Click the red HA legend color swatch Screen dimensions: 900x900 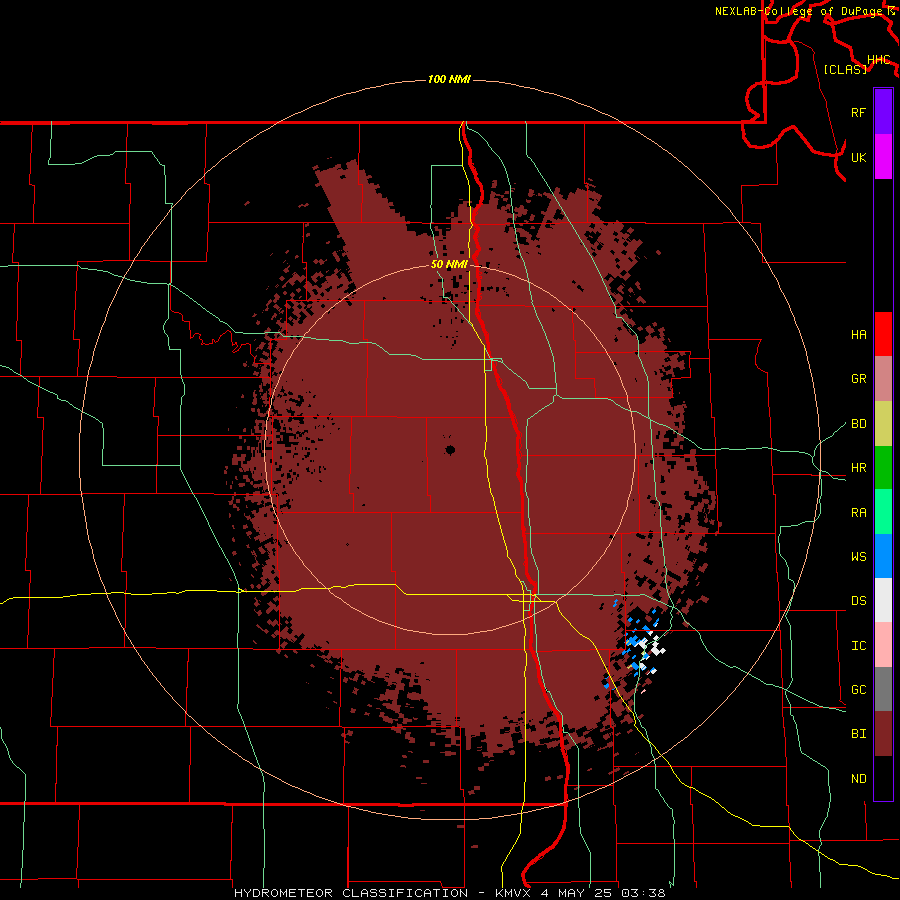coord(883,334)
